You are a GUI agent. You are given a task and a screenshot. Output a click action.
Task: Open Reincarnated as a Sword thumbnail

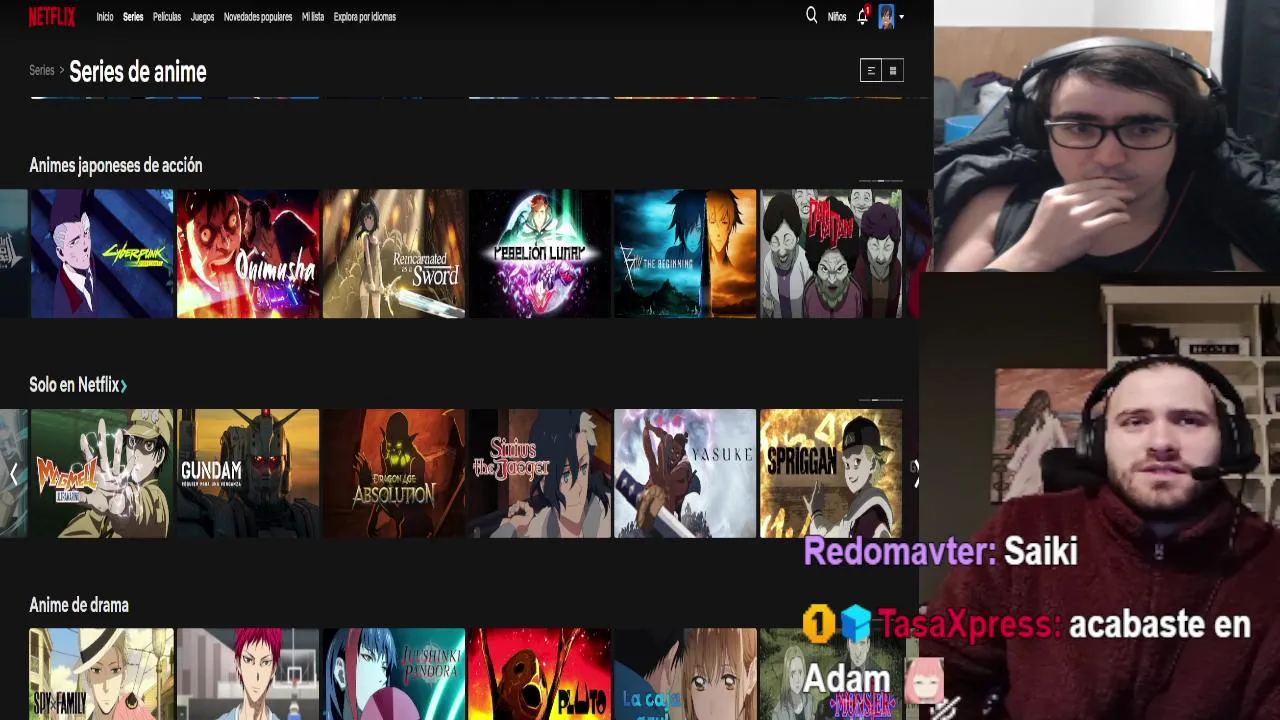coord(394,254)
